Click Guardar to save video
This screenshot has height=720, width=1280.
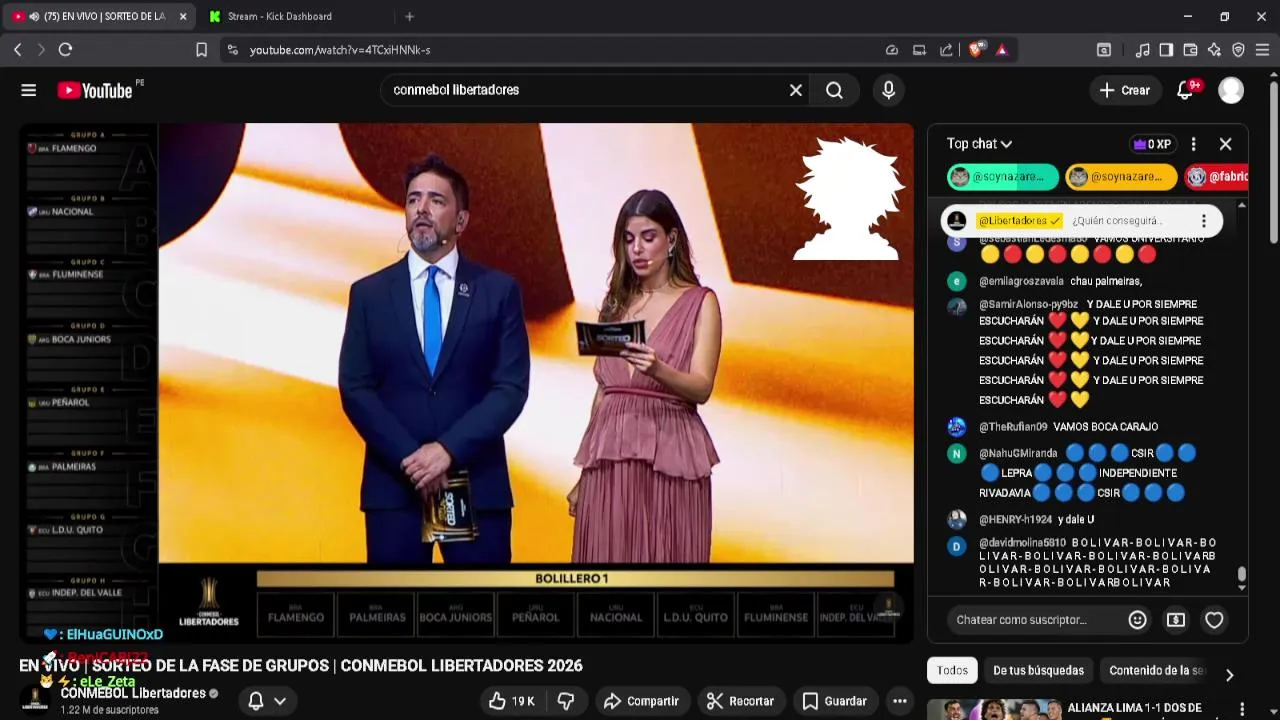(x=835, y=701)
